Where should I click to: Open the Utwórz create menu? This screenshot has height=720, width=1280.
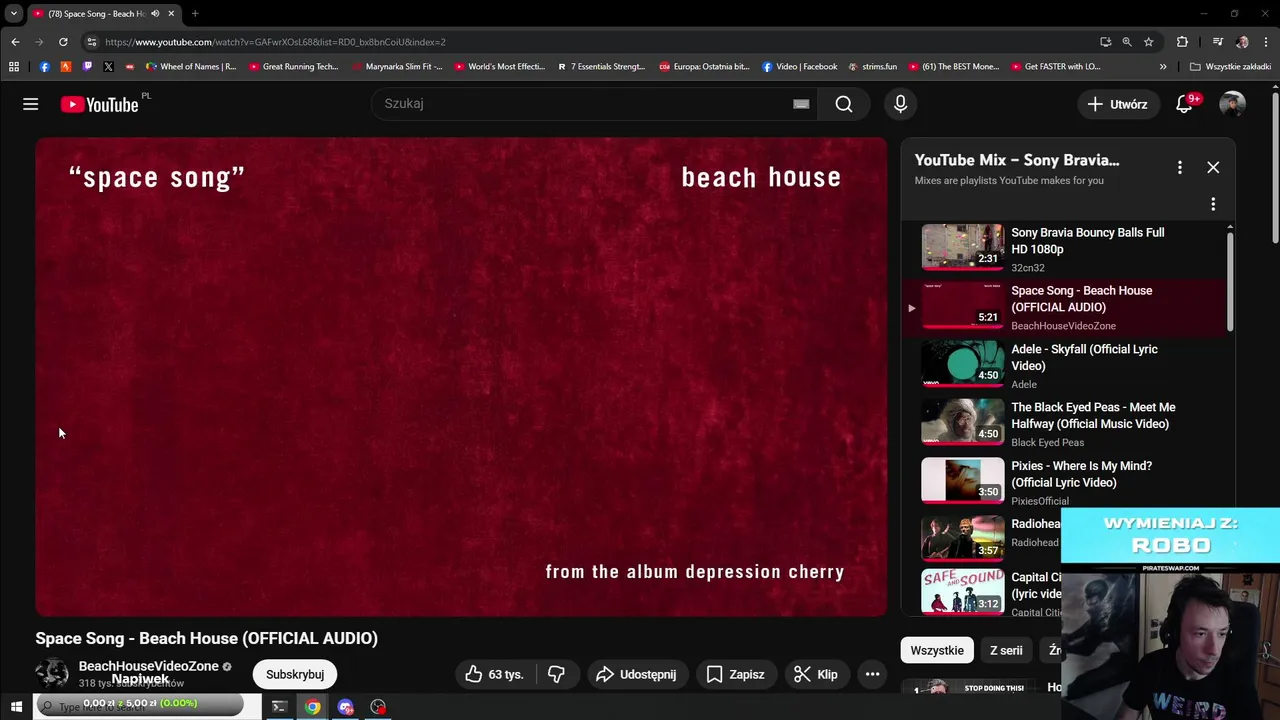(1118, 104)
